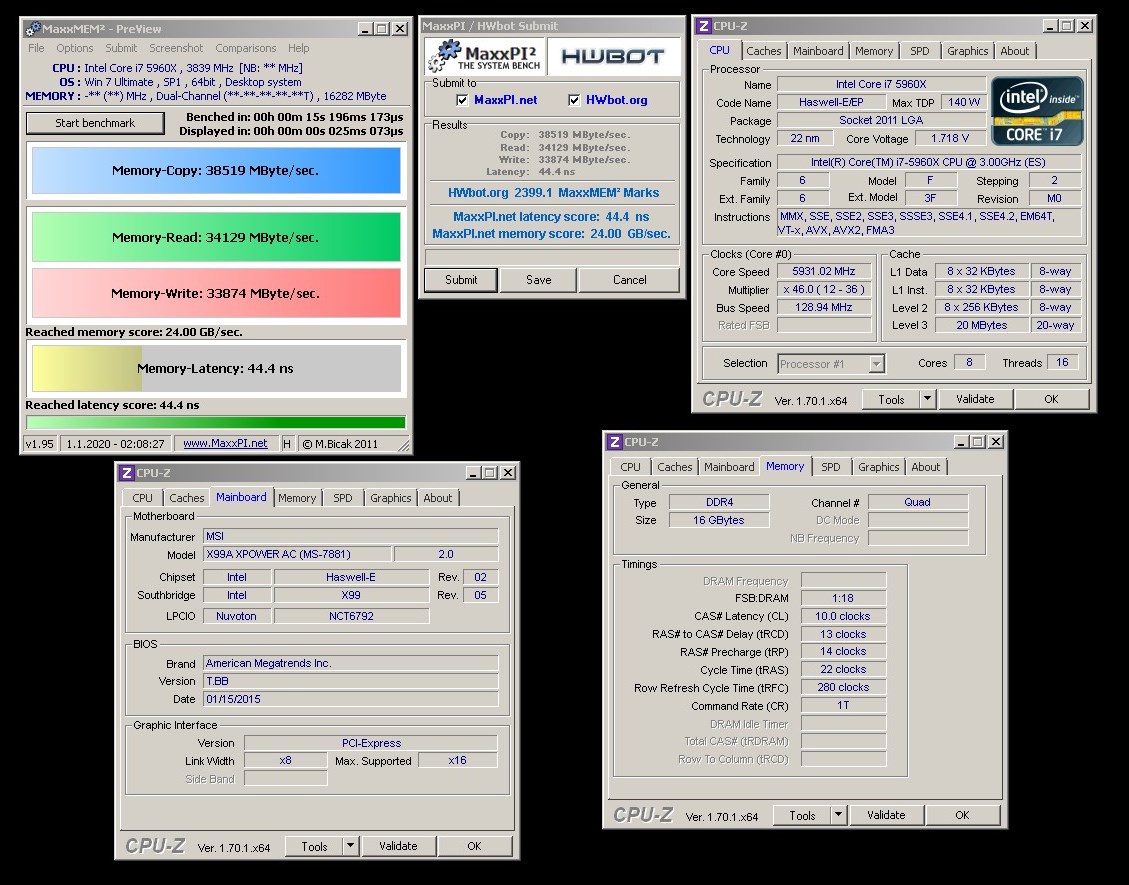Click the CPU-Z Z icon in Mainboard window title

pos(126,472)
